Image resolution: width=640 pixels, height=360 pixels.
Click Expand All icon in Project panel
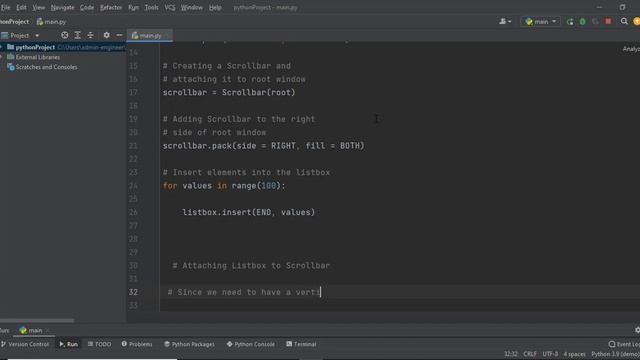78,36
